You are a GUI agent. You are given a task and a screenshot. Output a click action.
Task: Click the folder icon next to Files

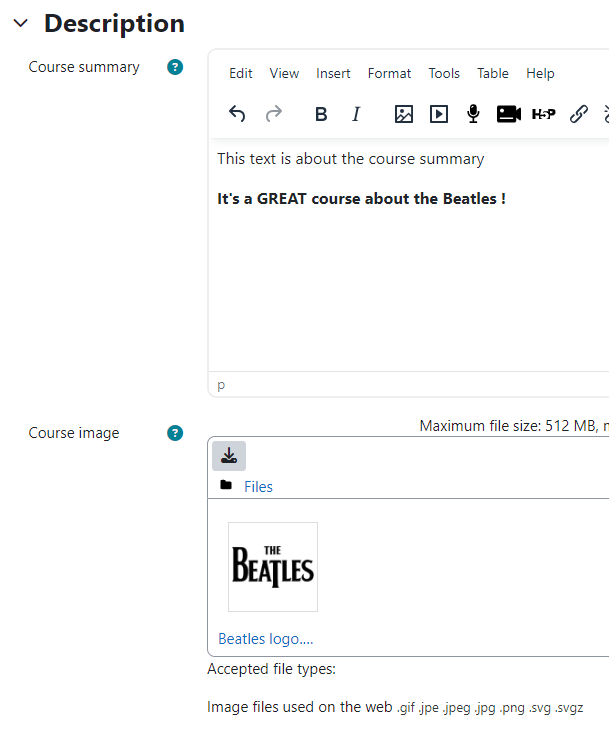[x=226, y=485]
